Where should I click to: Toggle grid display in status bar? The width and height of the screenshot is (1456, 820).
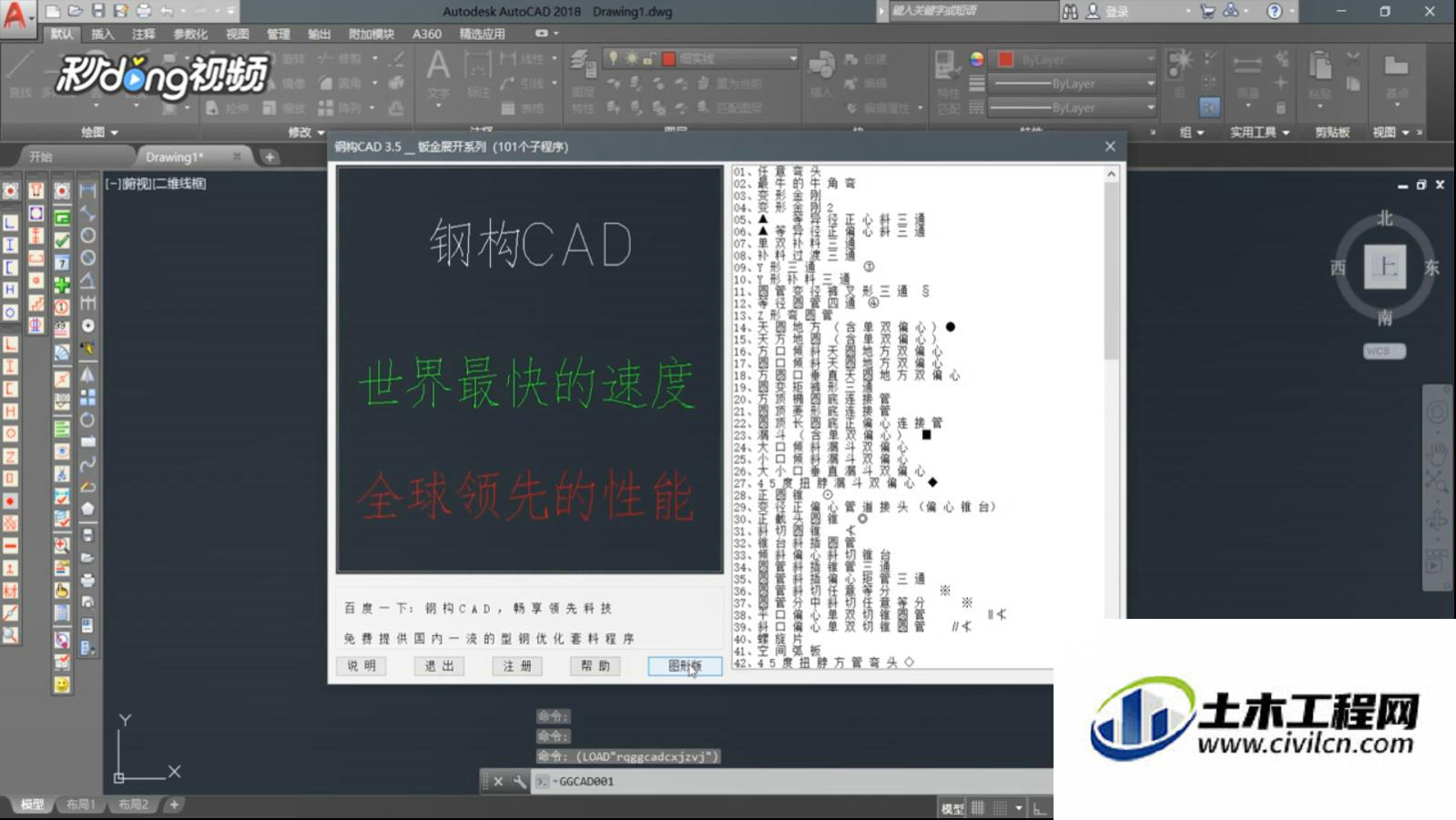pos(978,808)
